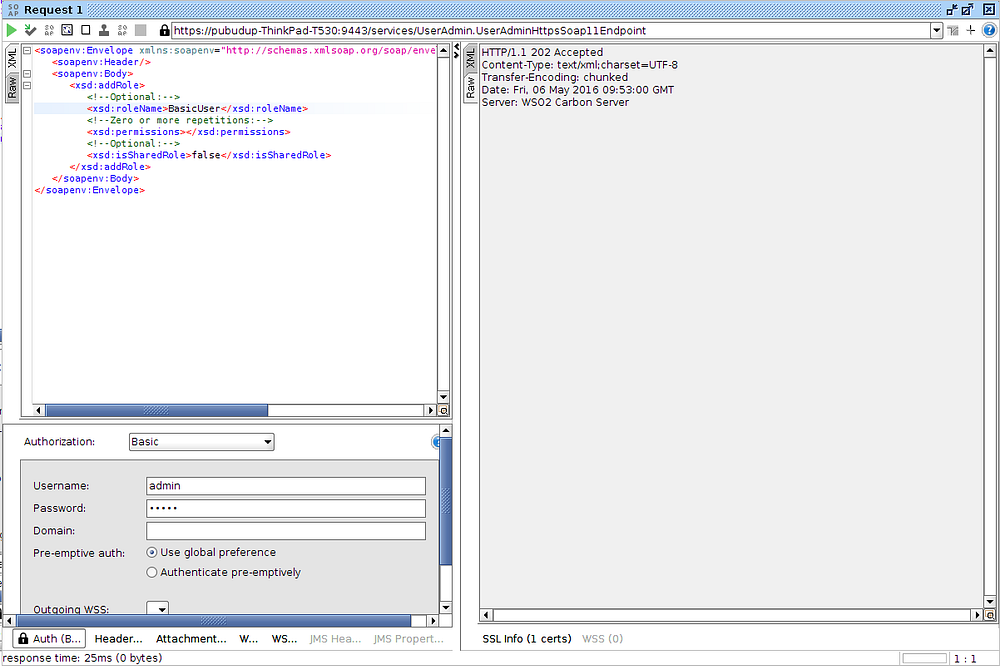Click the endpoint URL field
This screenshot has width=1000, height=666.
point(550,31)
